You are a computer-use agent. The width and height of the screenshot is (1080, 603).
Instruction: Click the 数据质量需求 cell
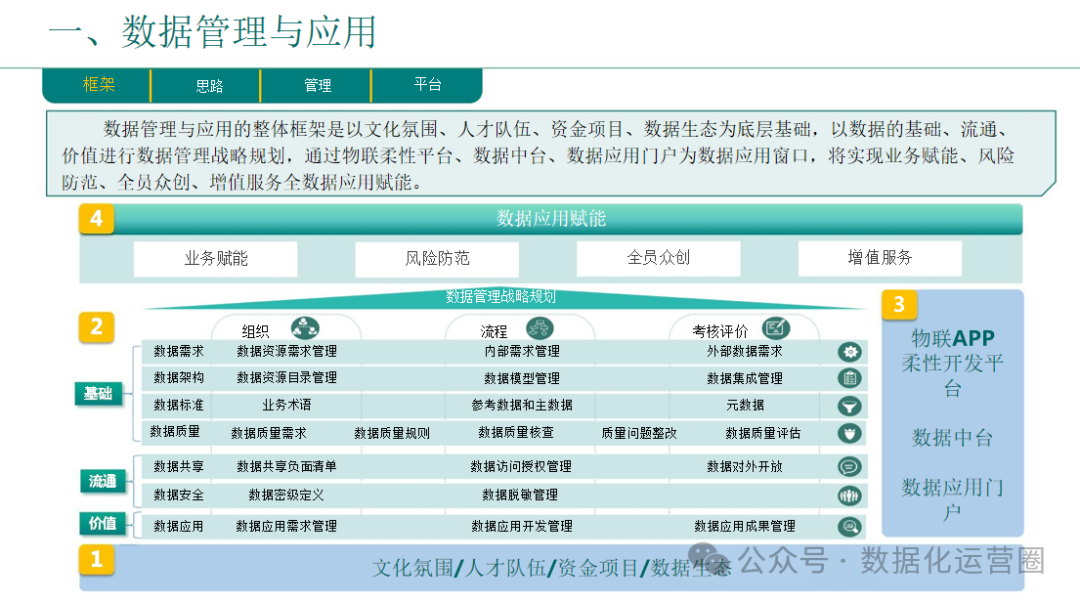pyautogui.click(x=269, y=433)
